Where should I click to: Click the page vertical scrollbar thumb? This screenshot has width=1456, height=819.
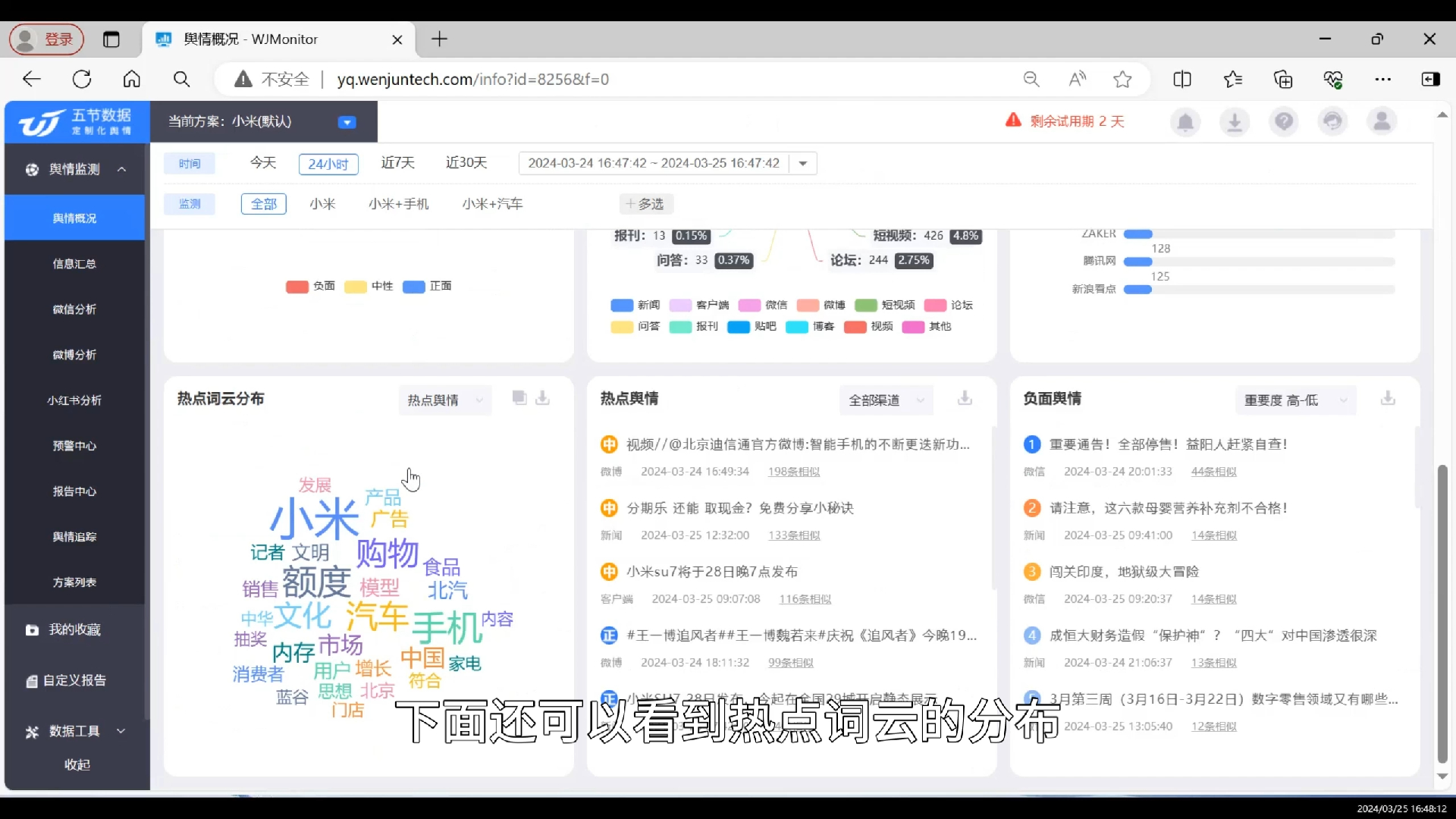click(x=1442, y=614)
